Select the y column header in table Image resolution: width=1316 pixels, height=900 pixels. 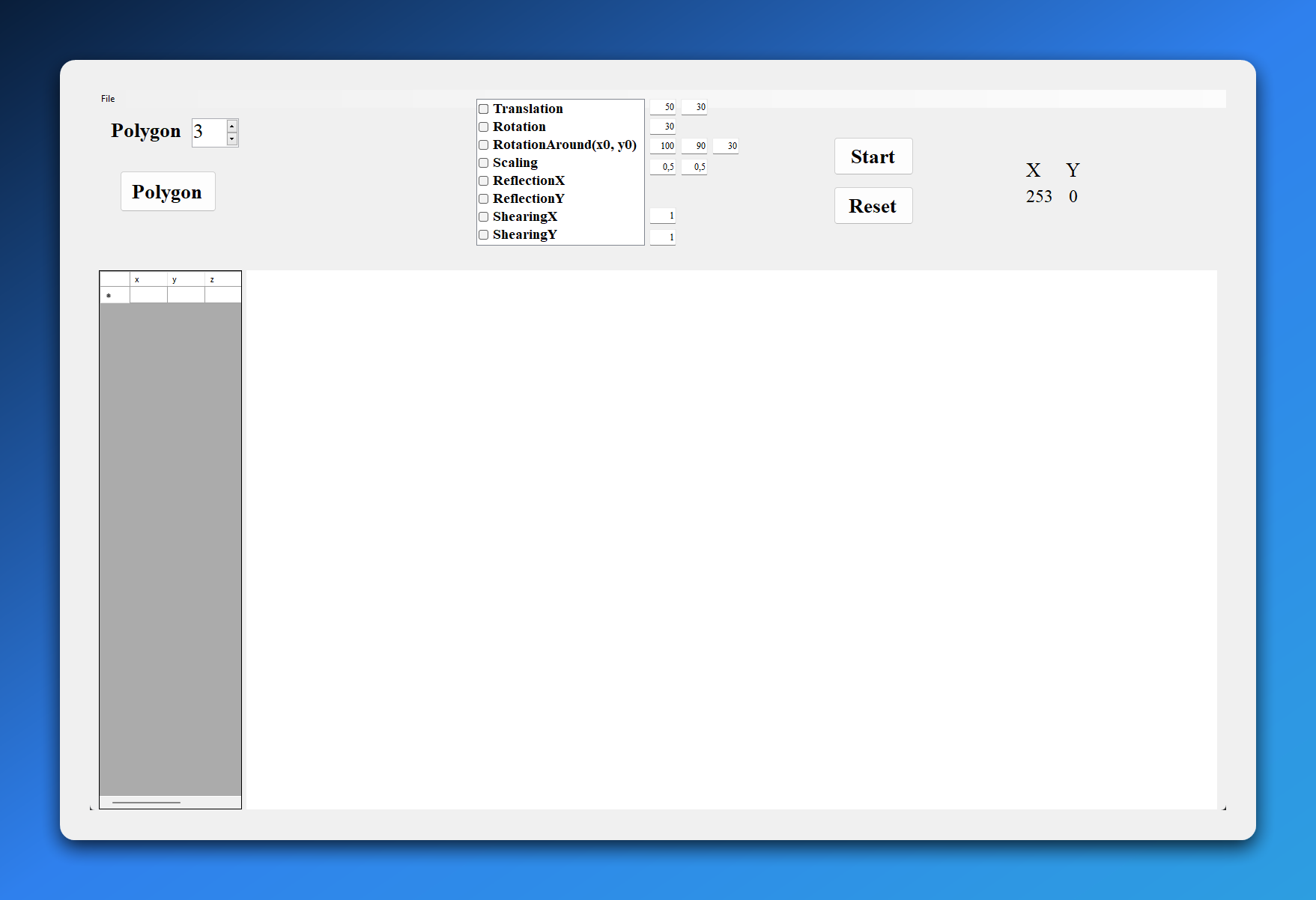[186, 279]
